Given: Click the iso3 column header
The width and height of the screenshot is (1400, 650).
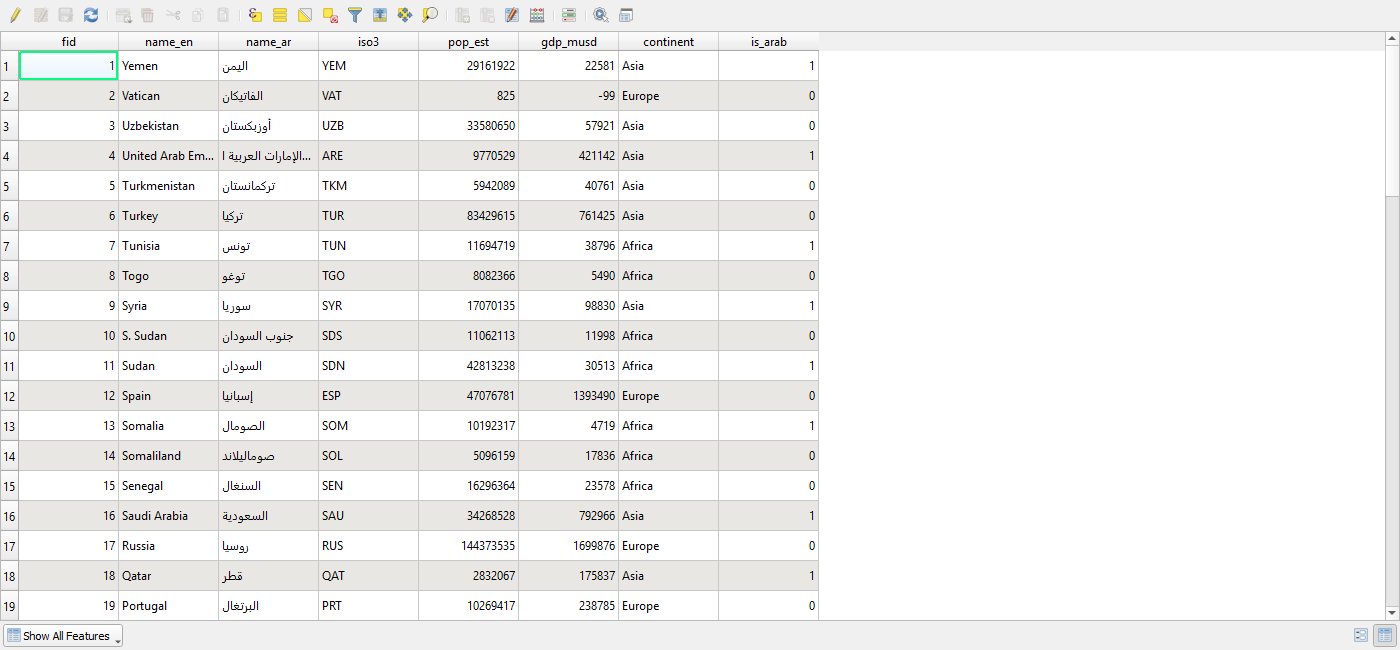Looking at the screenshot, I should click(368, 41).
